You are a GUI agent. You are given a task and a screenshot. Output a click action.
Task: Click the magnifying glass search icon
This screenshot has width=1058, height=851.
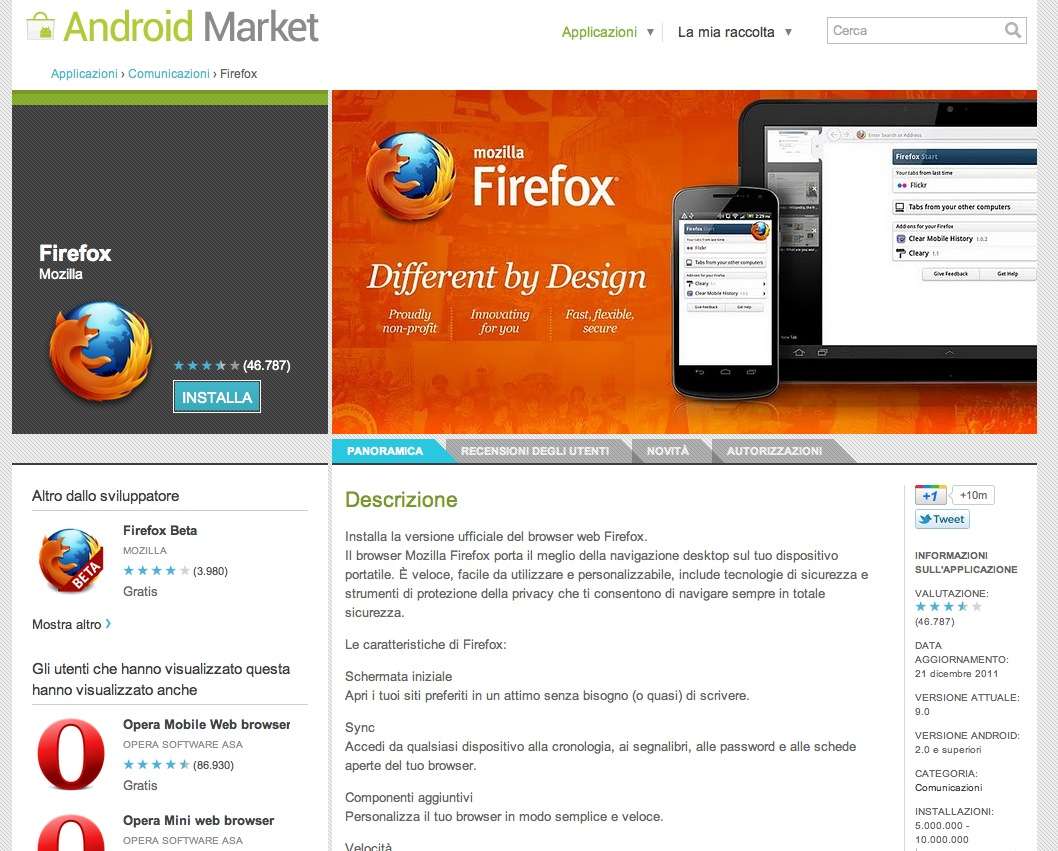[x=1012, y=30]
